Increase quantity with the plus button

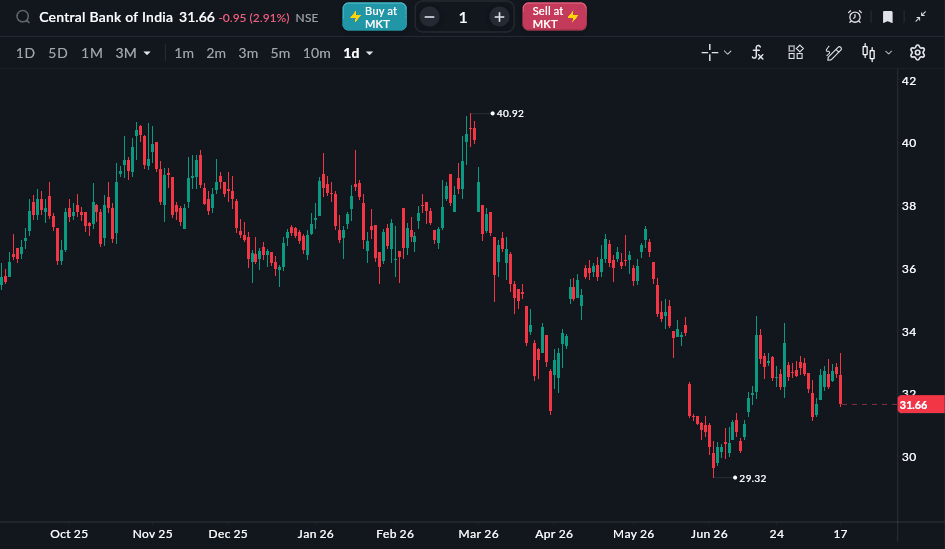tap(499, 17)
